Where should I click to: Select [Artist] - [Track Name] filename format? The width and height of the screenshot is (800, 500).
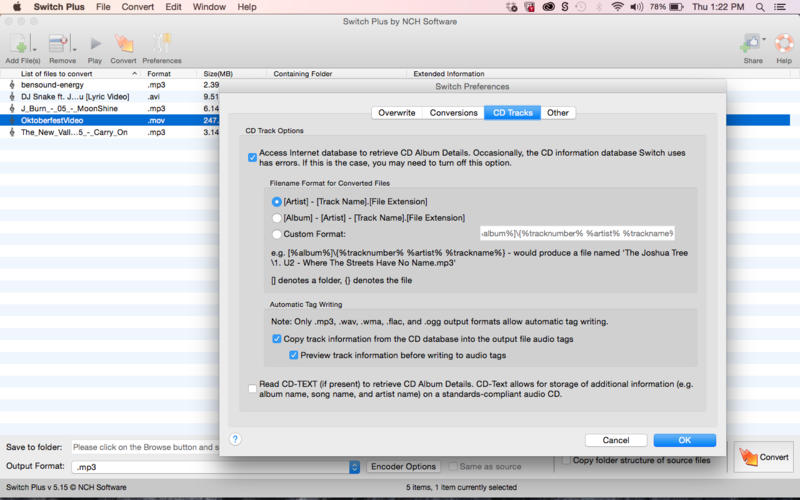277,202
